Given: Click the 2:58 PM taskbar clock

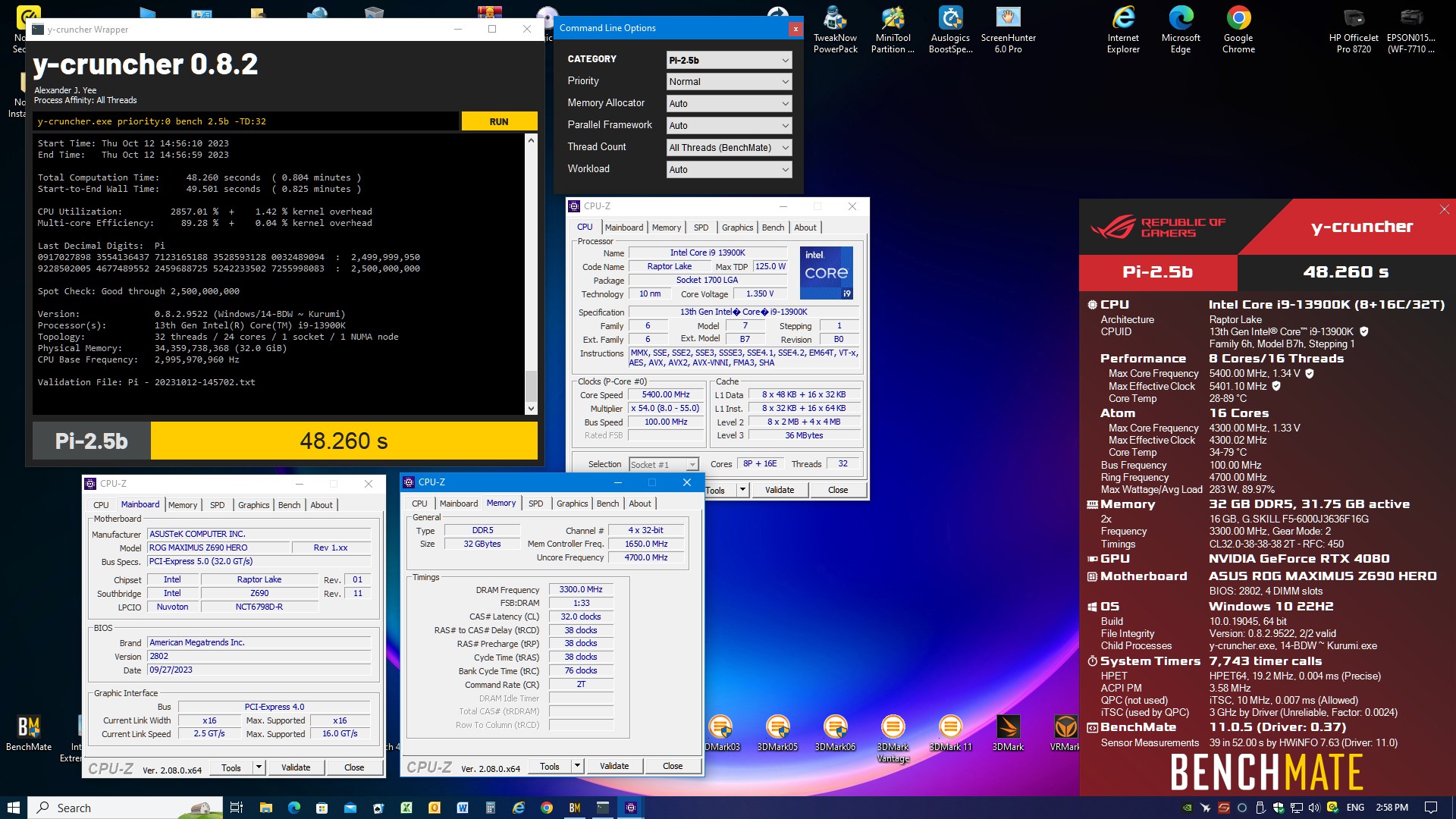Looking at the screenshot, I should pyautogui.click(x=1392, y=808).
